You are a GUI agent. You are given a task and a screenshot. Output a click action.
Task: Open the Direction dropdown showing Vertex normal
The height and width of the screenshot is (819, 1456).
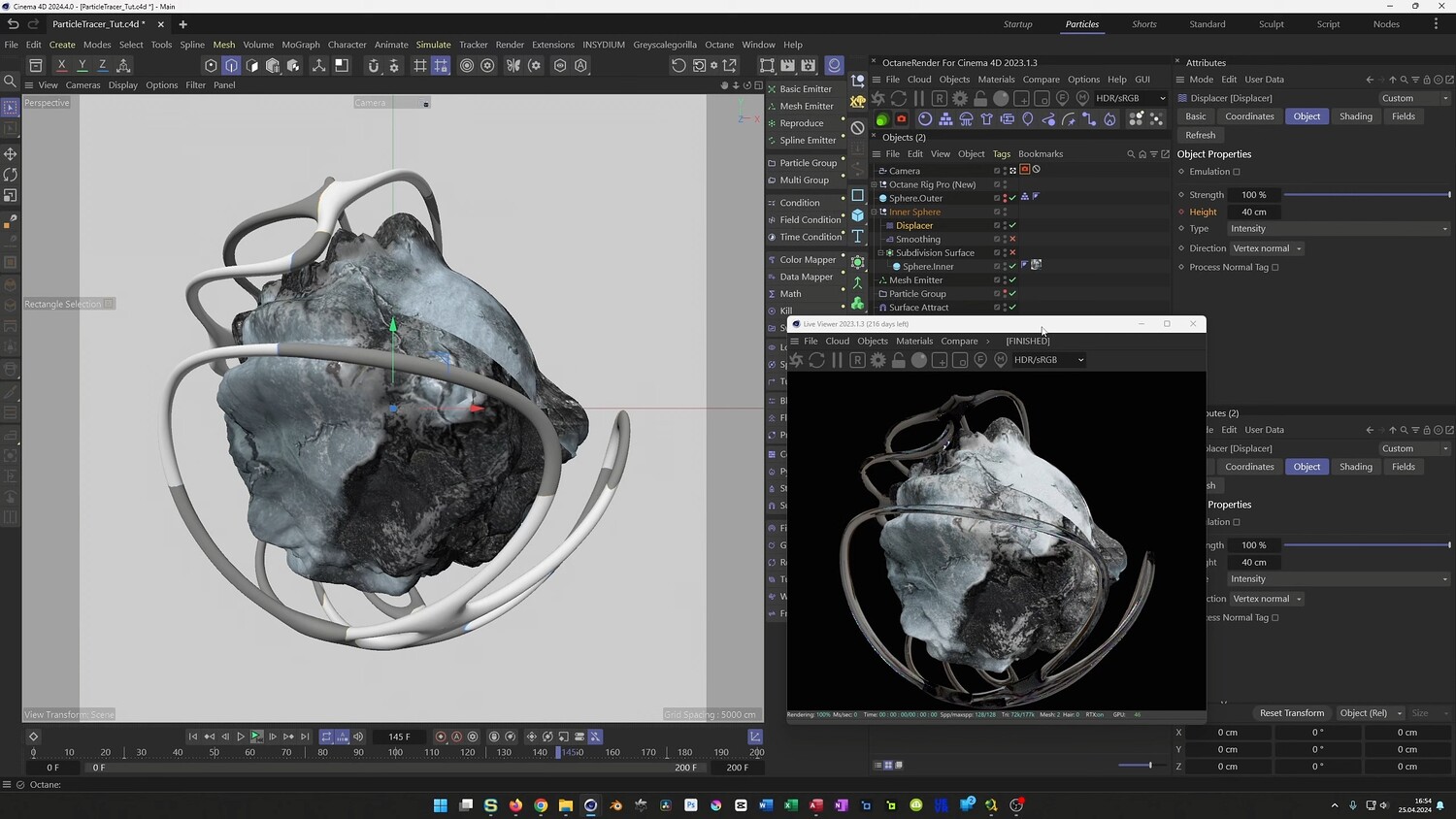coord(1267,248)
